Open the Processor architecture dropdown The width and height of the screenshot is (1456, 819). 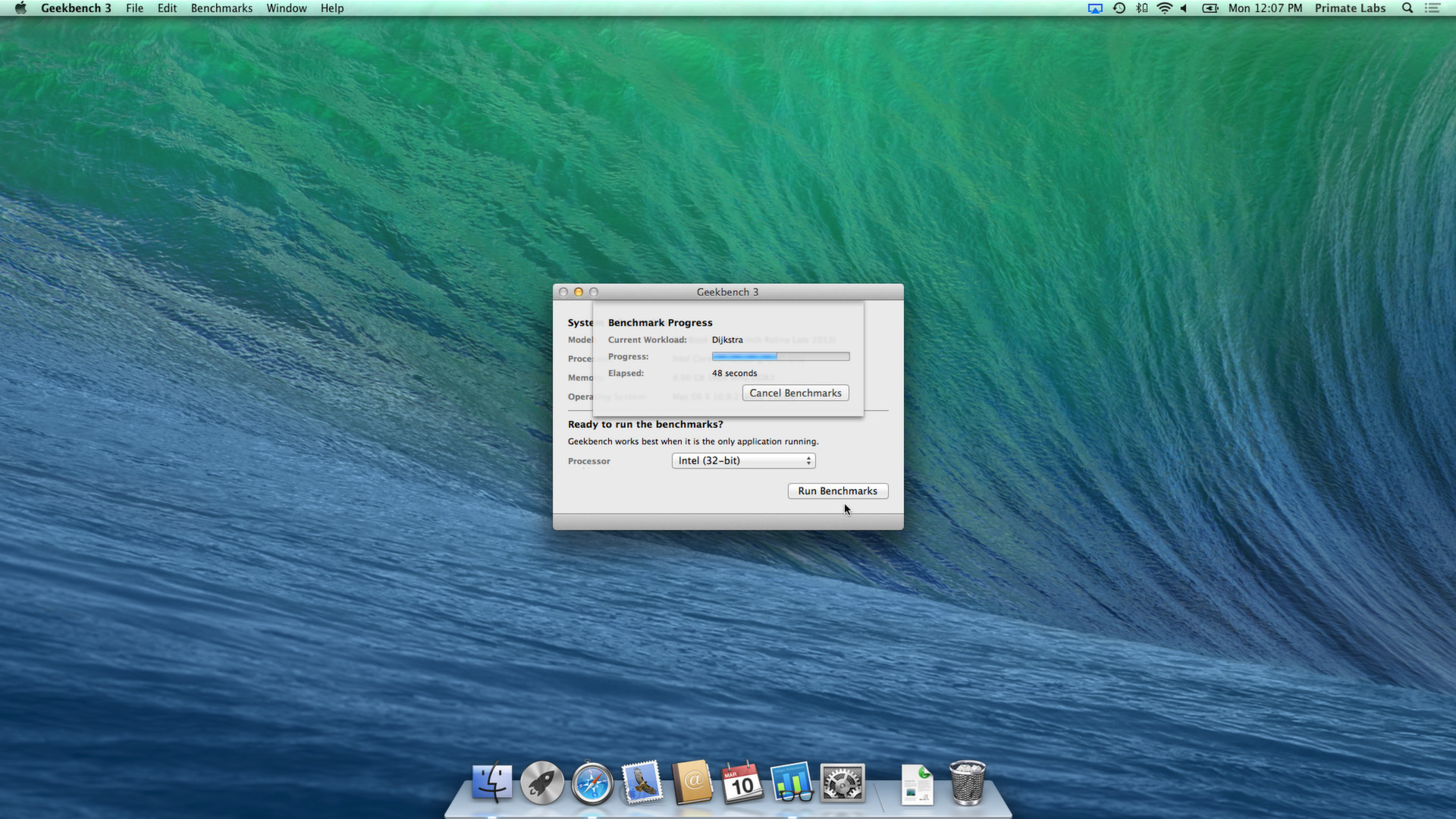click(742, 460)
